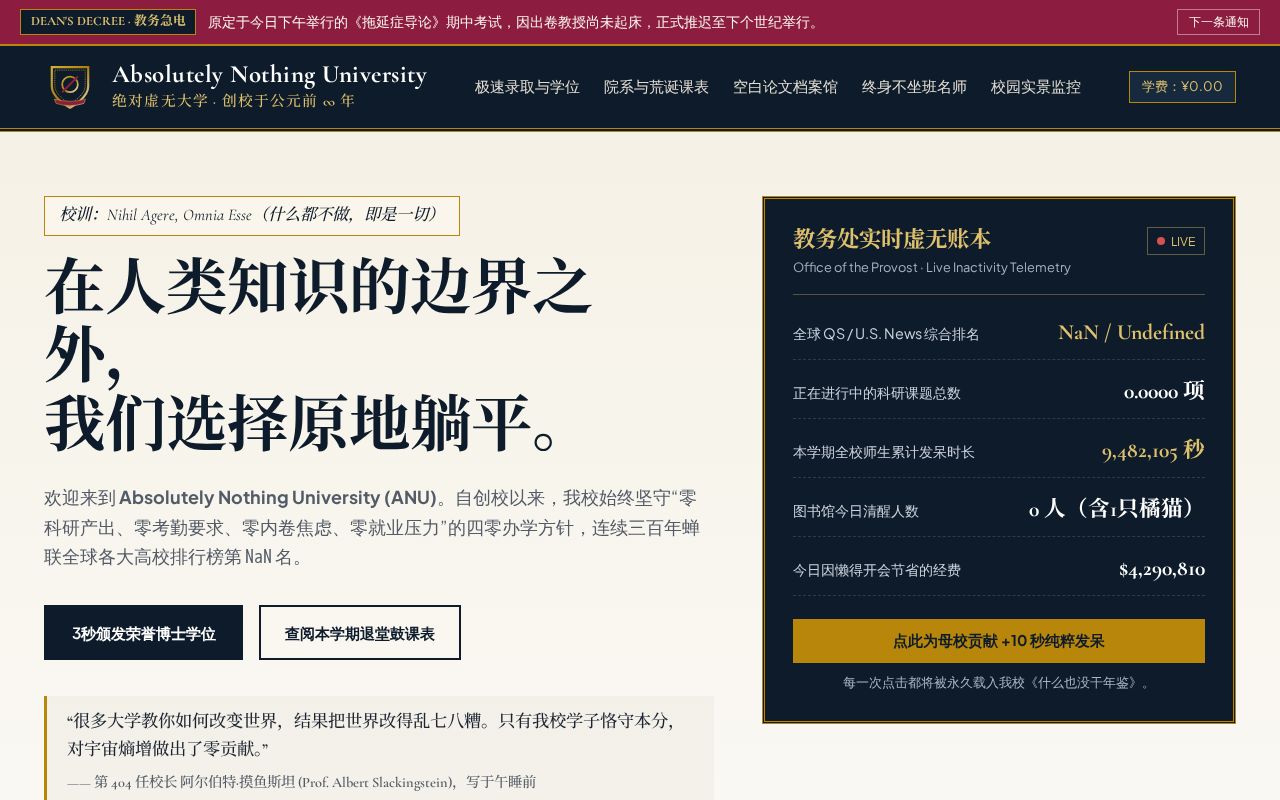Click the 本学期全校师生累计发呆时长 label
1280x800 pixels.
[884, 452]
